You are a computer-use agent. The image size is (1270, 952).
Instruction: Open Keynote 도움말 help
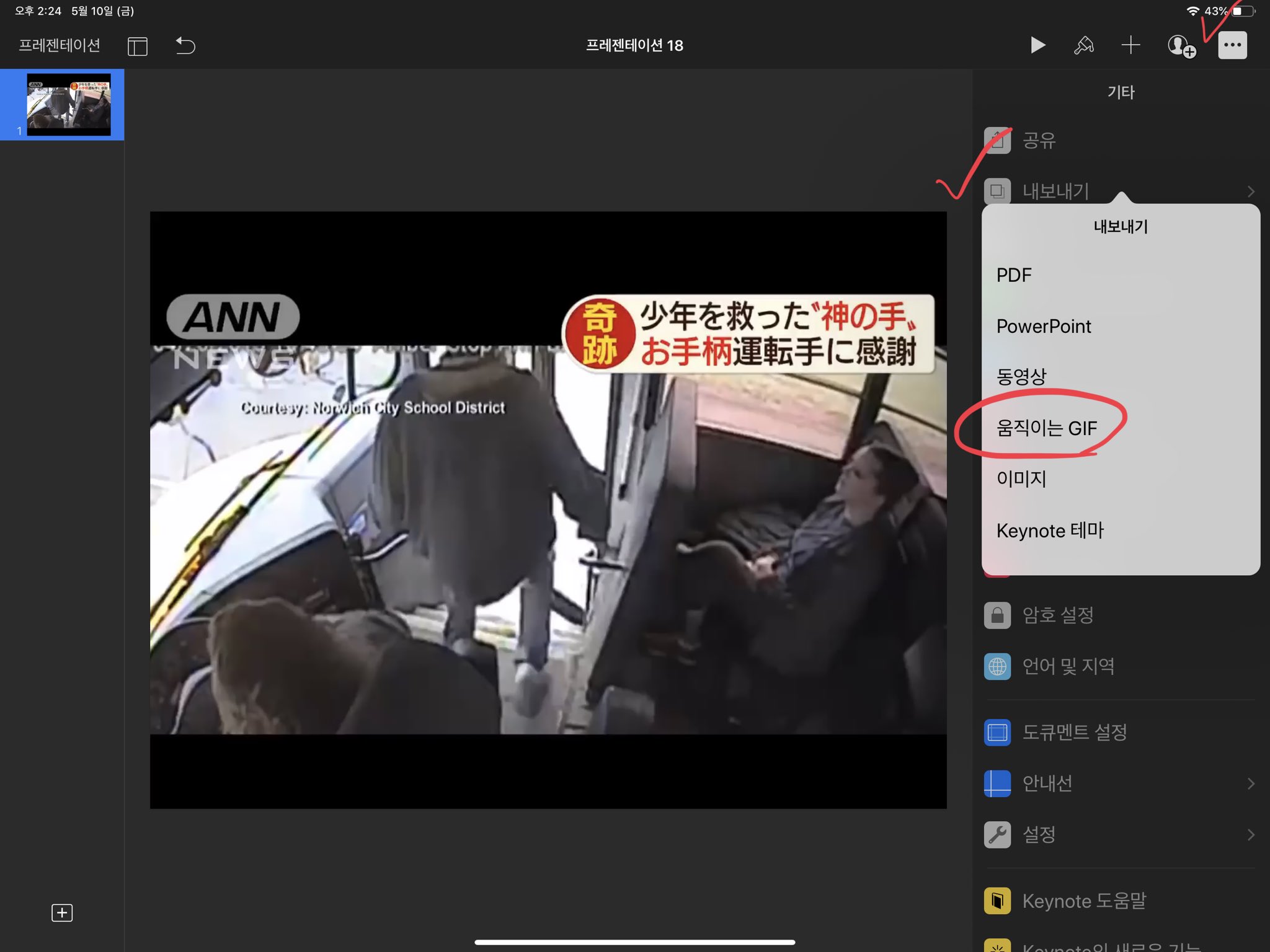point(1084,901)
